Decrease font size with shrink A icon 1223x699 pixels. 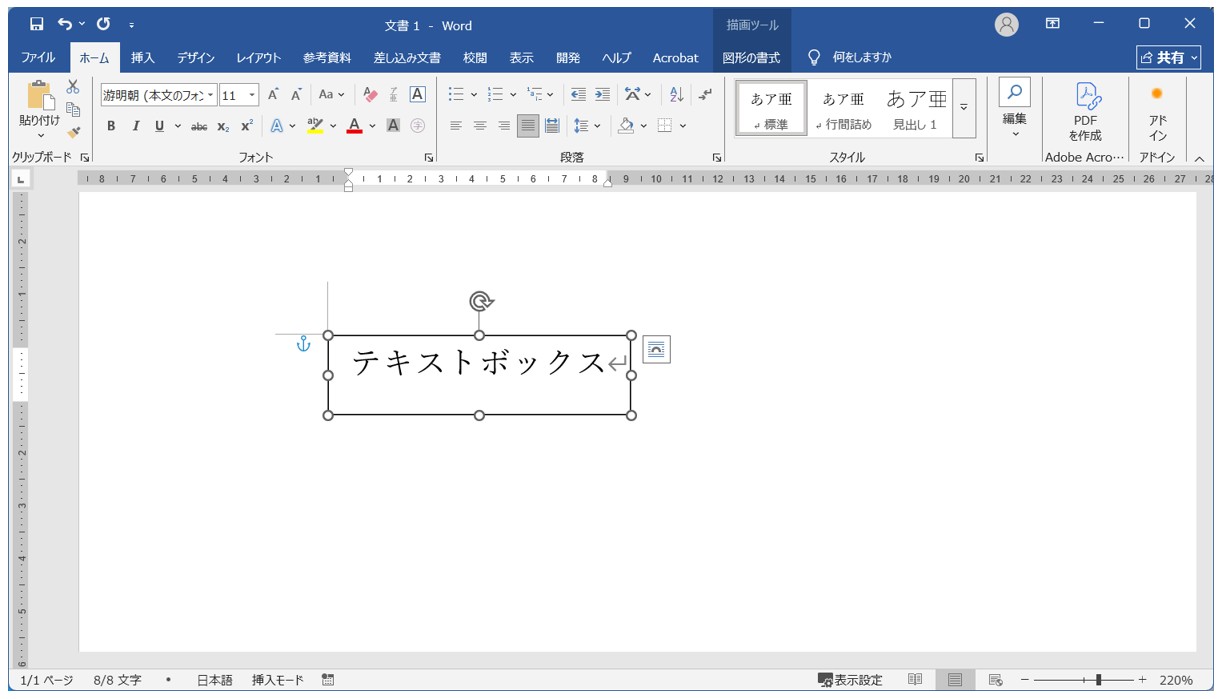click(296, 94)
